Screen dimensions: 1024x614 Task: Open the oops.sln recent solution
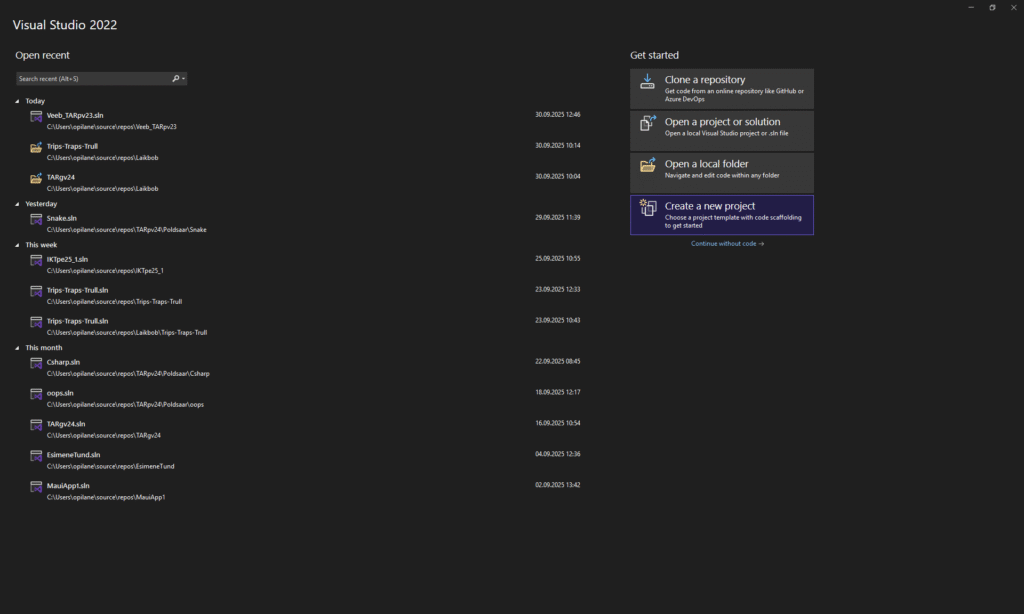tap(60, 393)
